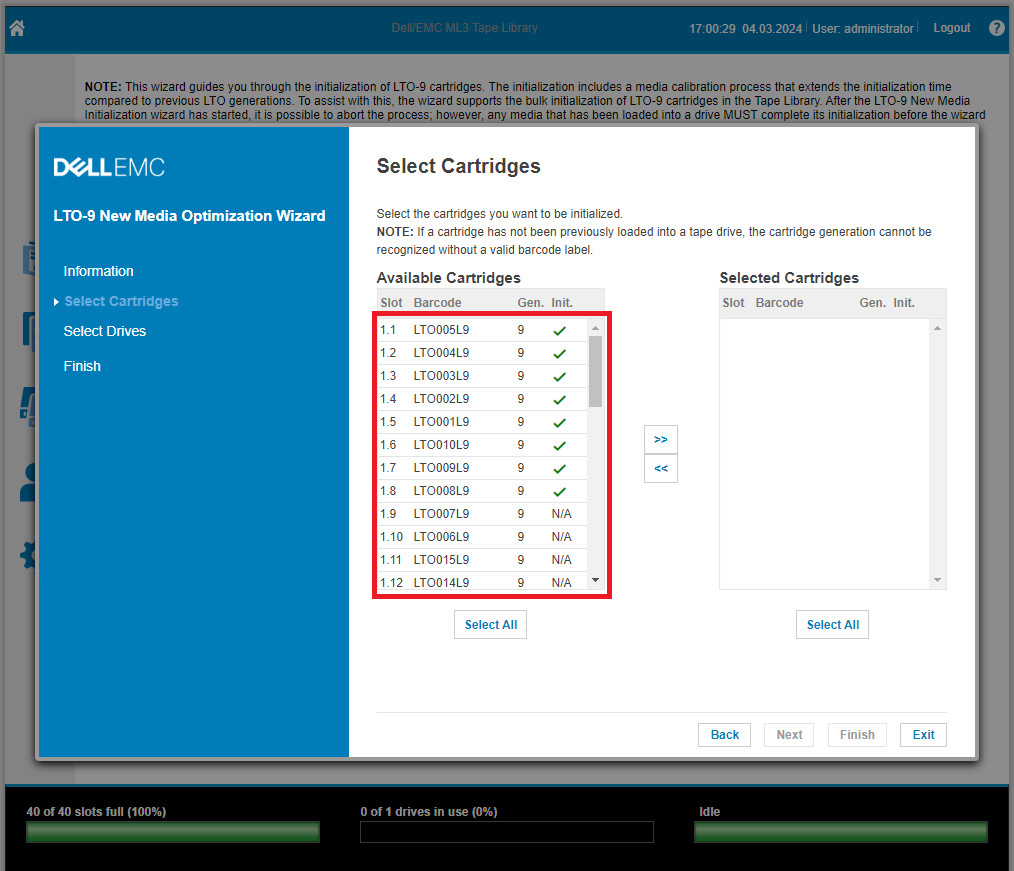Select cartridge LTO009L9 in slot 1.7
The height and width of the screenshot is (871, 1014).
482,468
